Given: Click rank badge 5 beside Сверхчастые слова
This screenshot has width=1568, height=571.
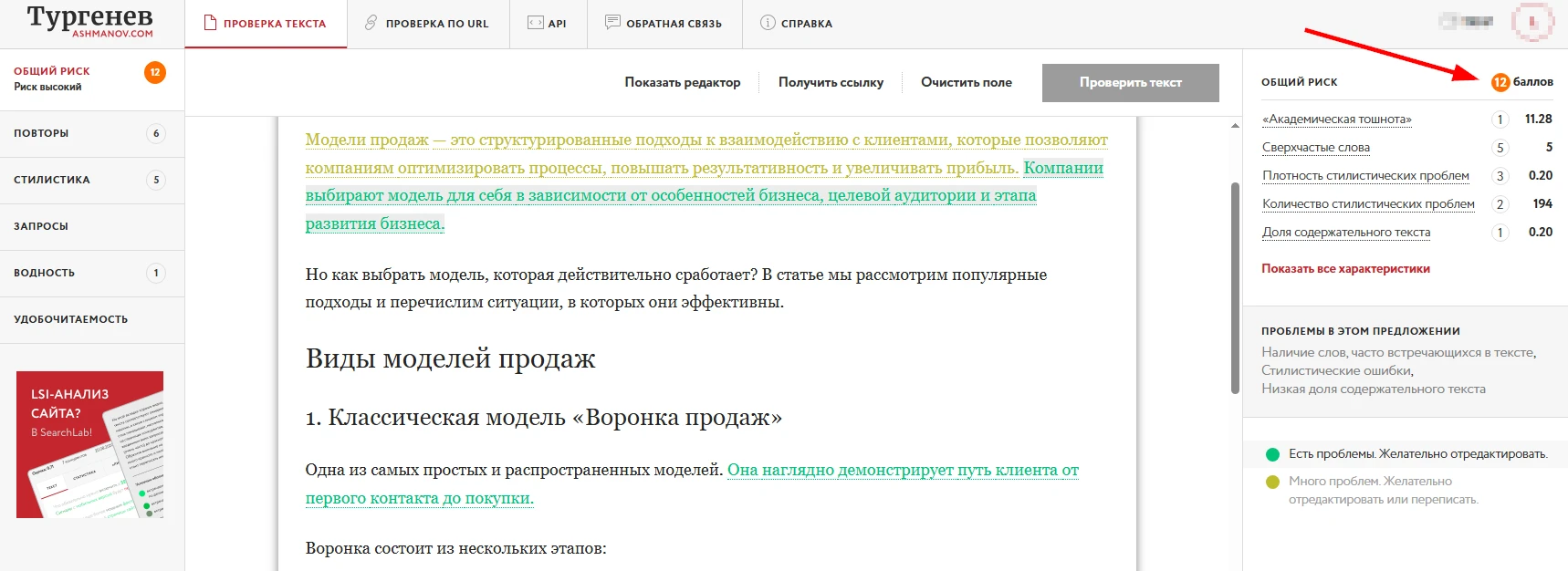Looking at the screenshot, I should (1500, 148).
